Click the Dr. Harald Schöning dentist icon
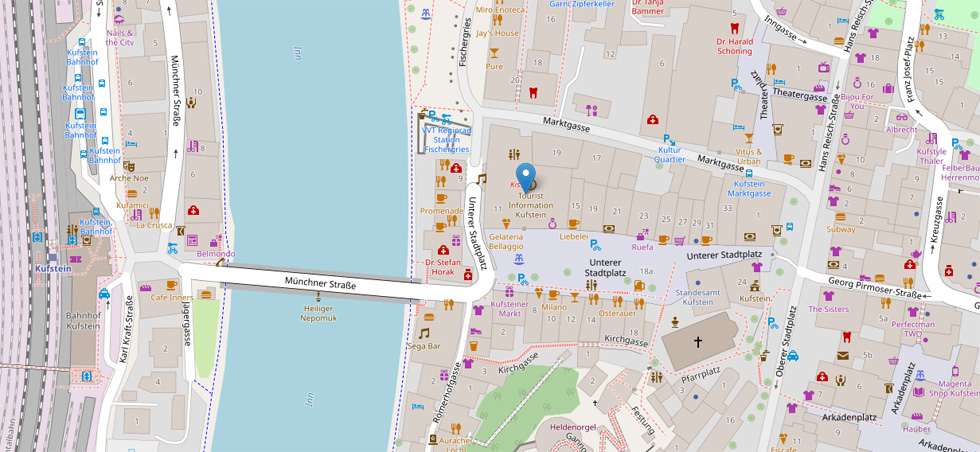The image size is (980, 452). click(734, 29)
